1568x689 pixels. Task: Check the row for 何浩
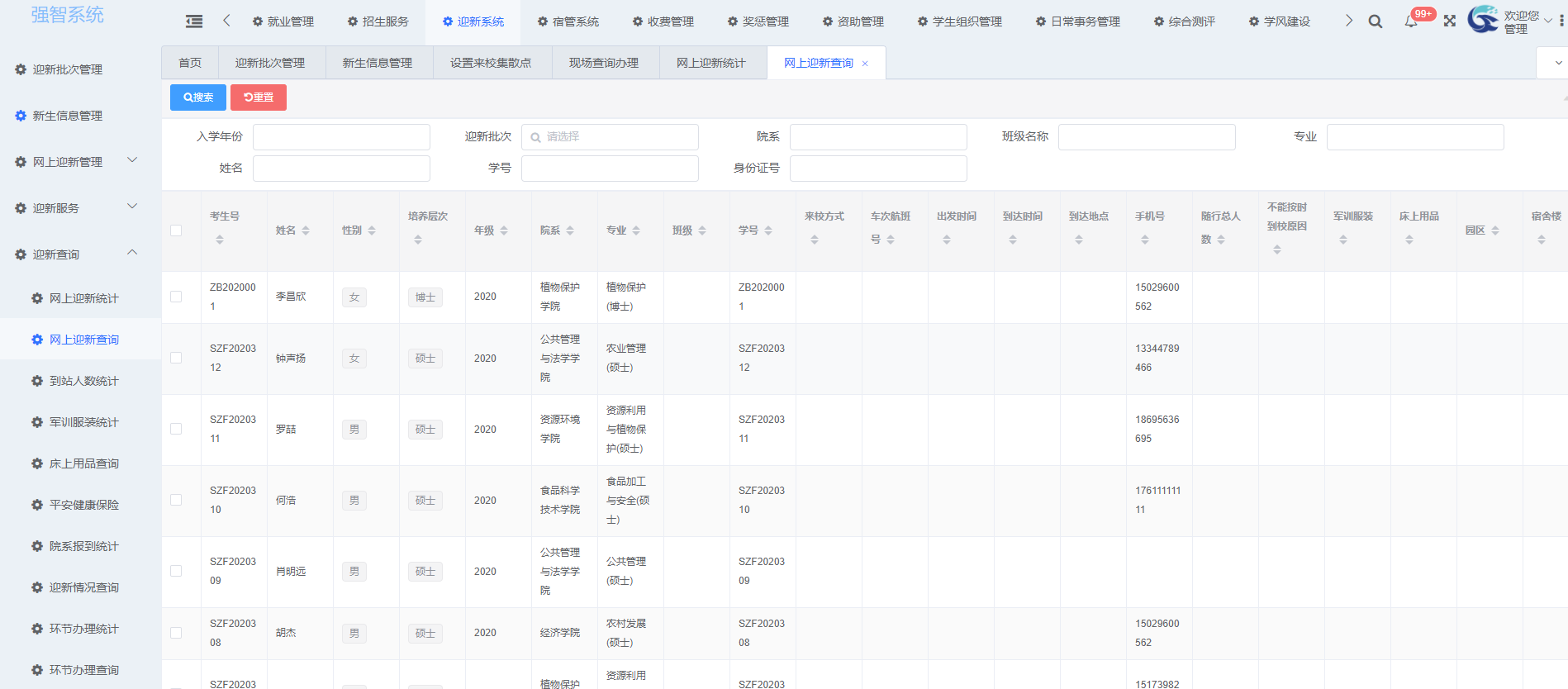pos(176,500)
